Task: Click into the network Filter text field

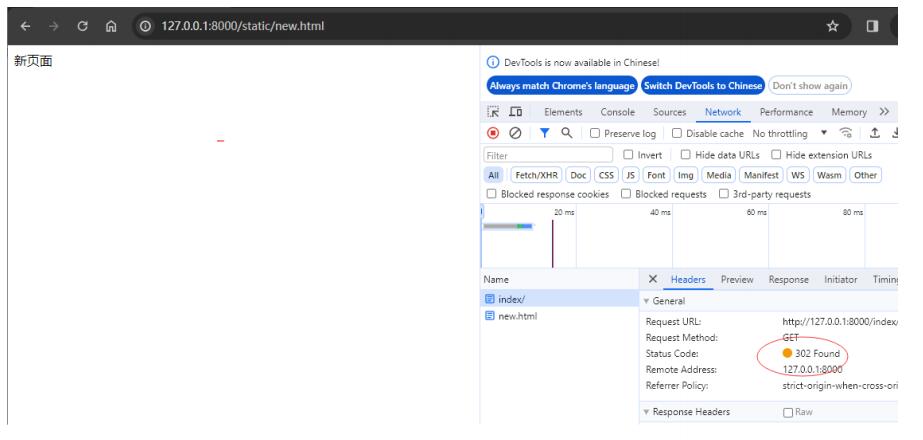Action: pyautogui.click(x=547, y=155)
